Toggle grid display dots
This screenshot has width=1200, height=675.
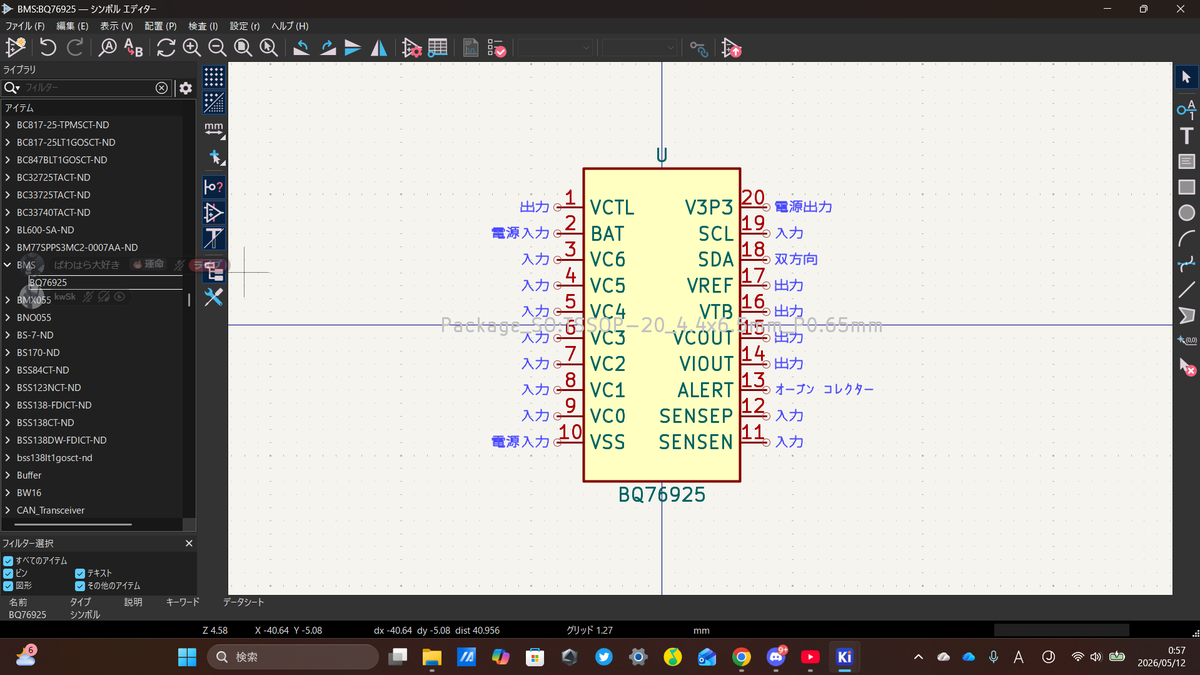coord(213,78)
